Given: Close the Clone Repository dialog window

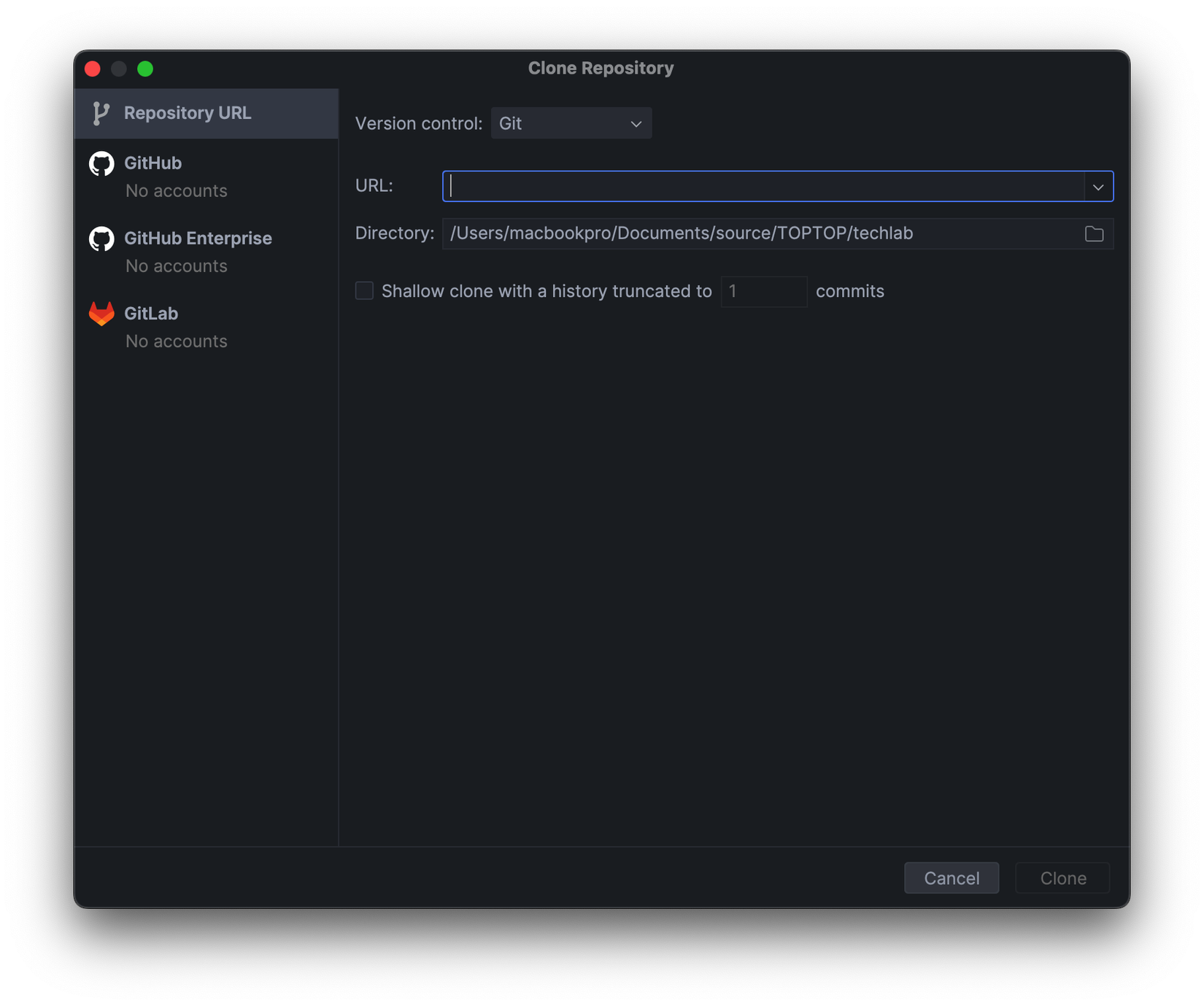Looking at the screenshot, I should click(93, 69).
